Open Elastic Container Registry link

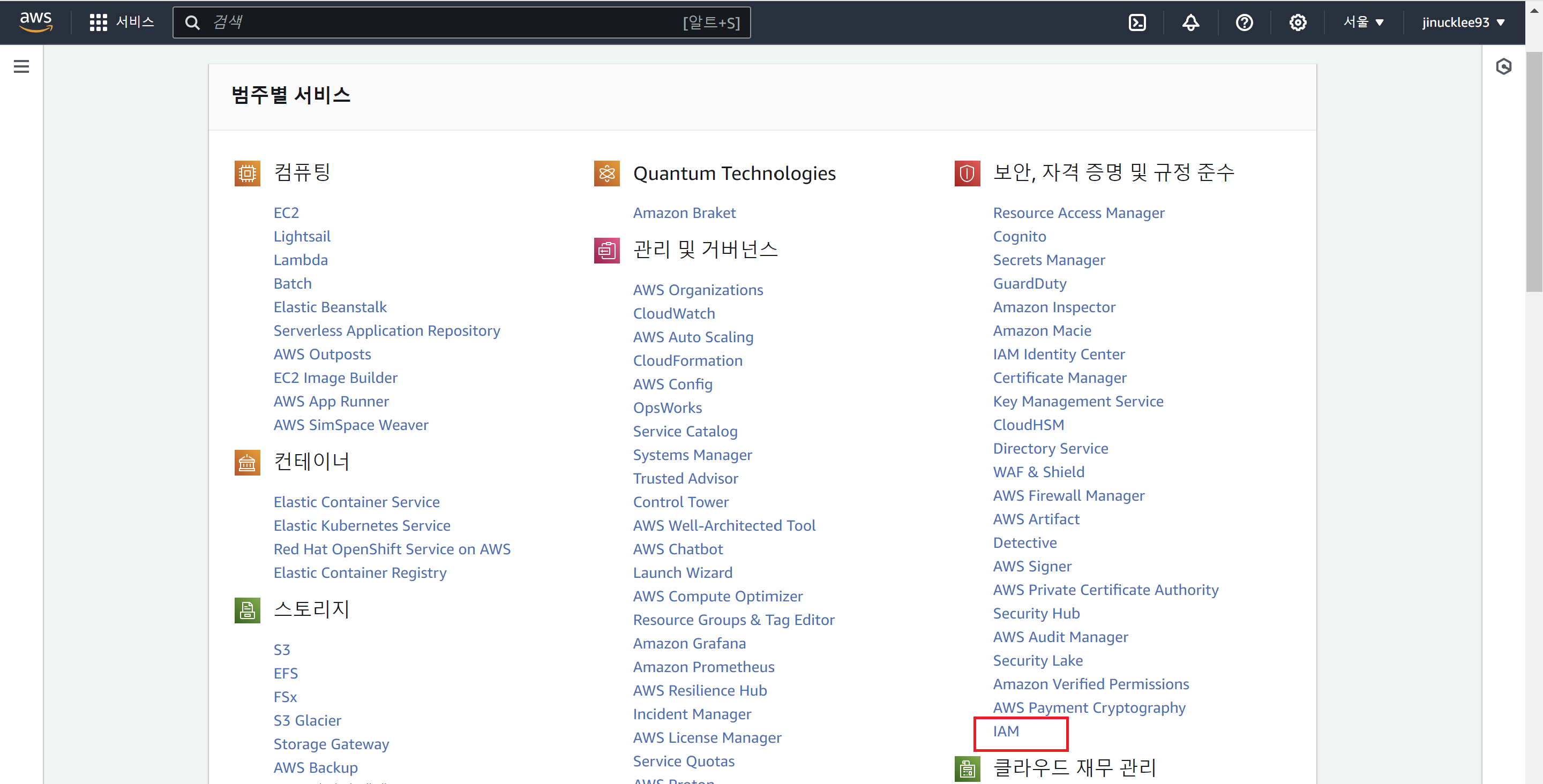(x=360, y=572)
